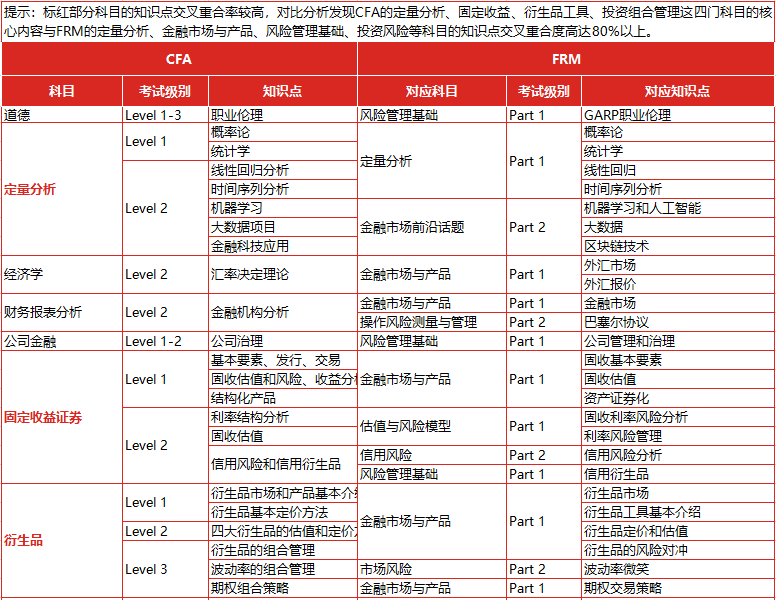The width and height of the screenshot is (776, 600).
Task: Click the 衍生品工具基本介绍 cell
Action: pyautogui.click(x=678, y=512)
